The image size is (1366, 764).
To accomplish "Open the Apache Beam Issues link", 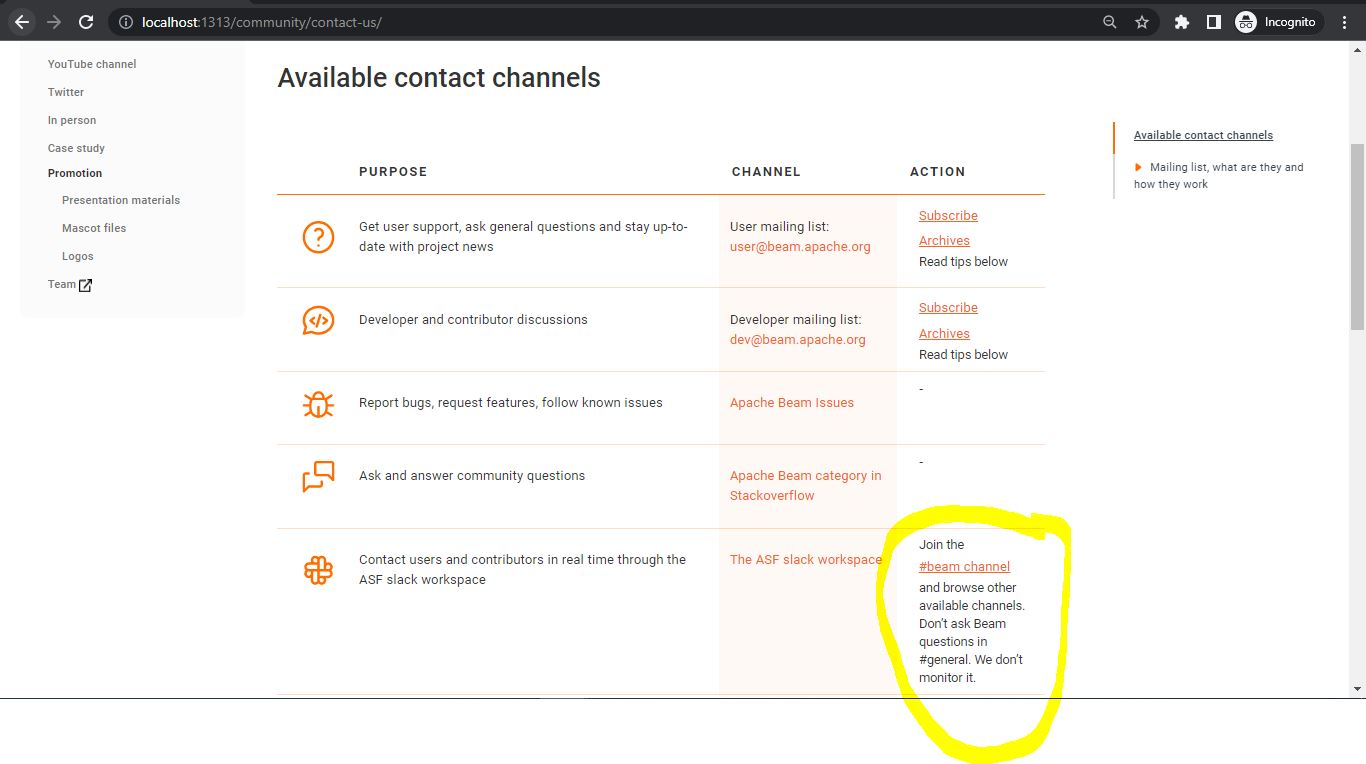I will (792, 402).
